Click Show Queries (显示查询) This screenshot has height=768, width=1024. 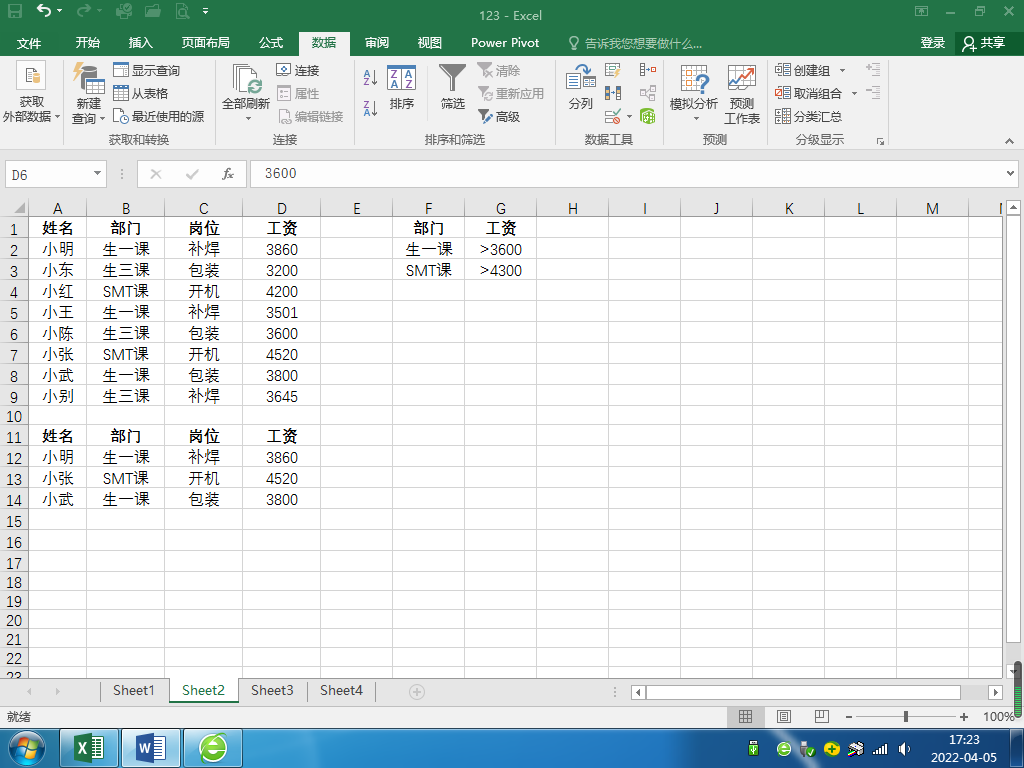pyautogui.click(x=146, y=70)
